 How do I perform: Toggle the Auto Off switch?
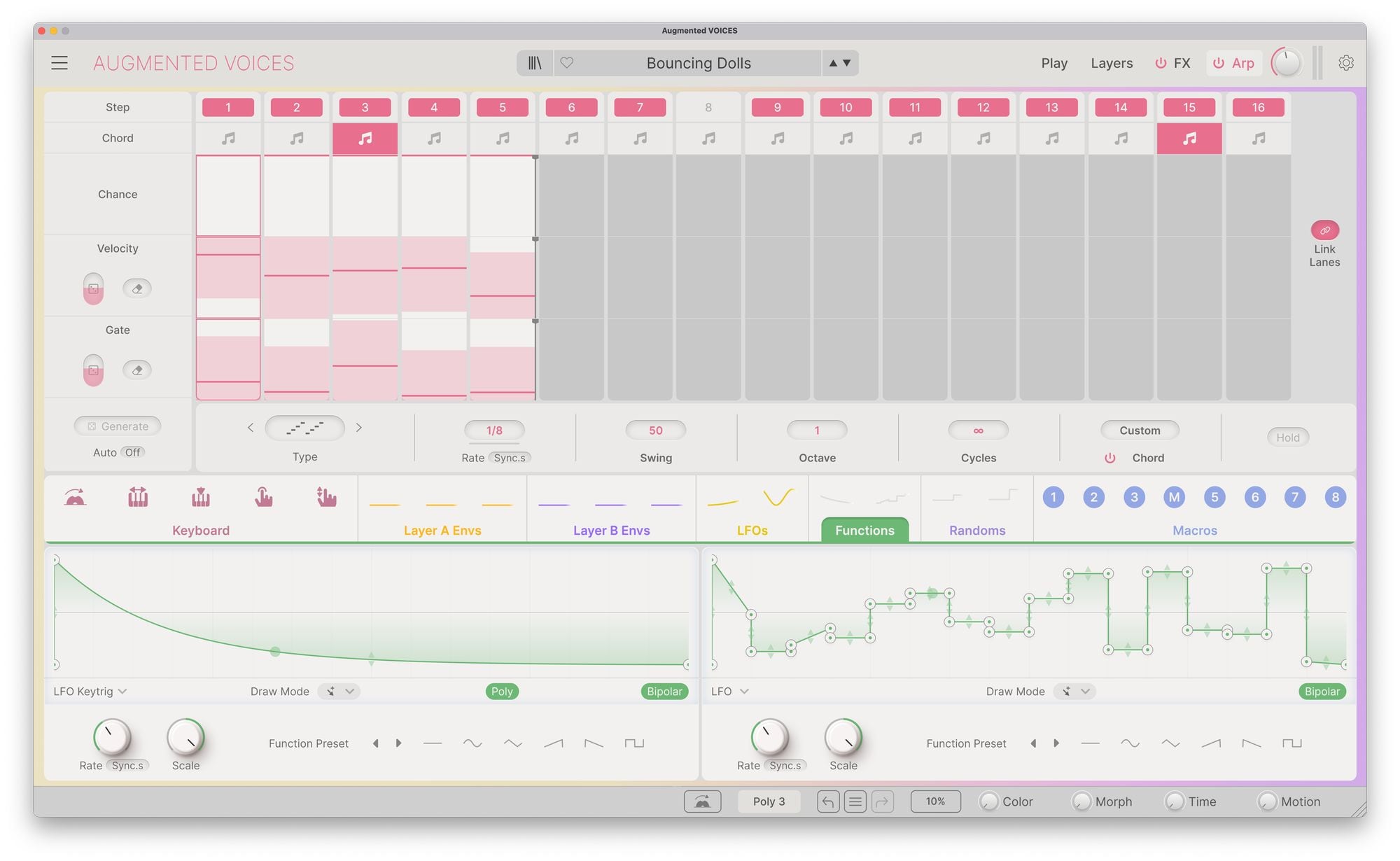point(132,452)
